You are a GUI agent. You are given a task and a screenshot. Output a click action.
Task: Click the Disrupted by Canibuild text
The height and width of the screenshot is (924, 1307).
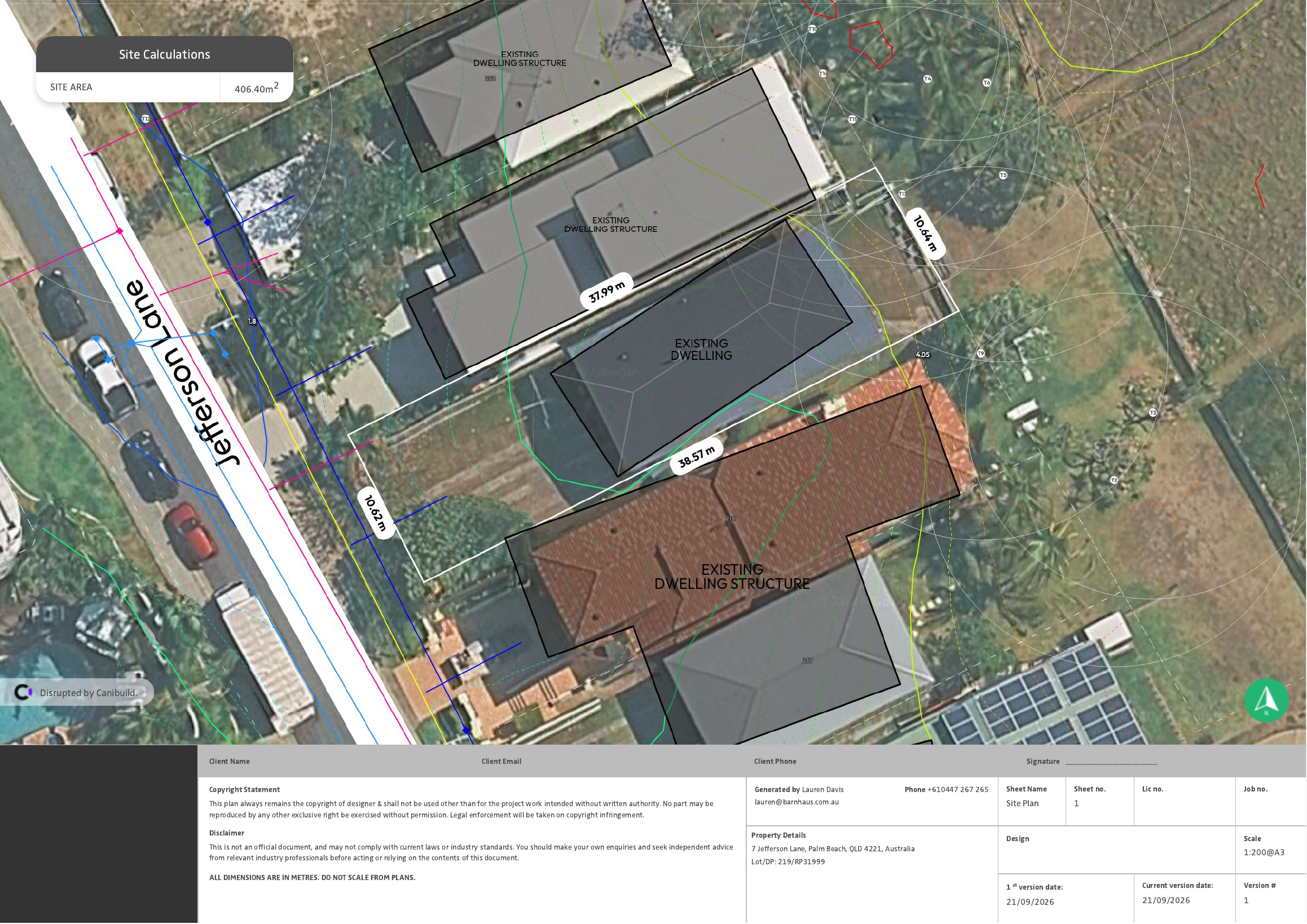[89, 693]
